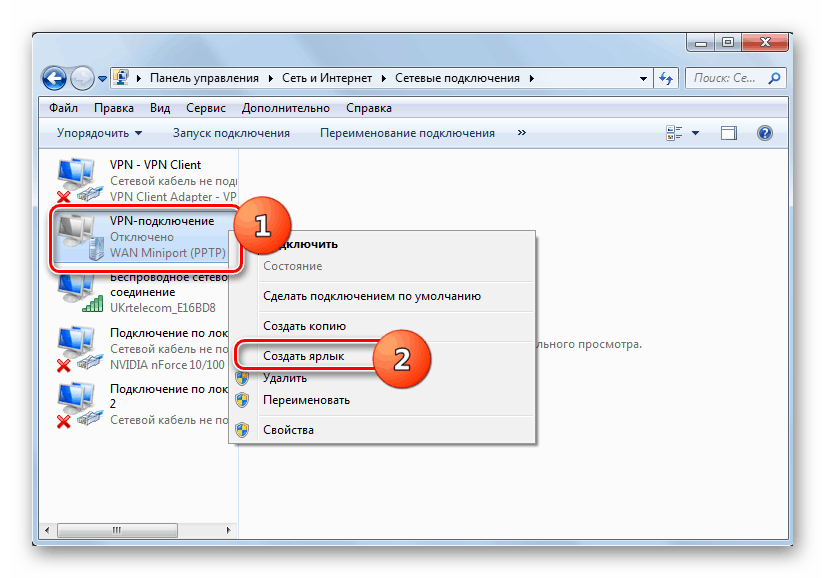
Task: Open the 'Сервис' menu
Action: point(206,108)
